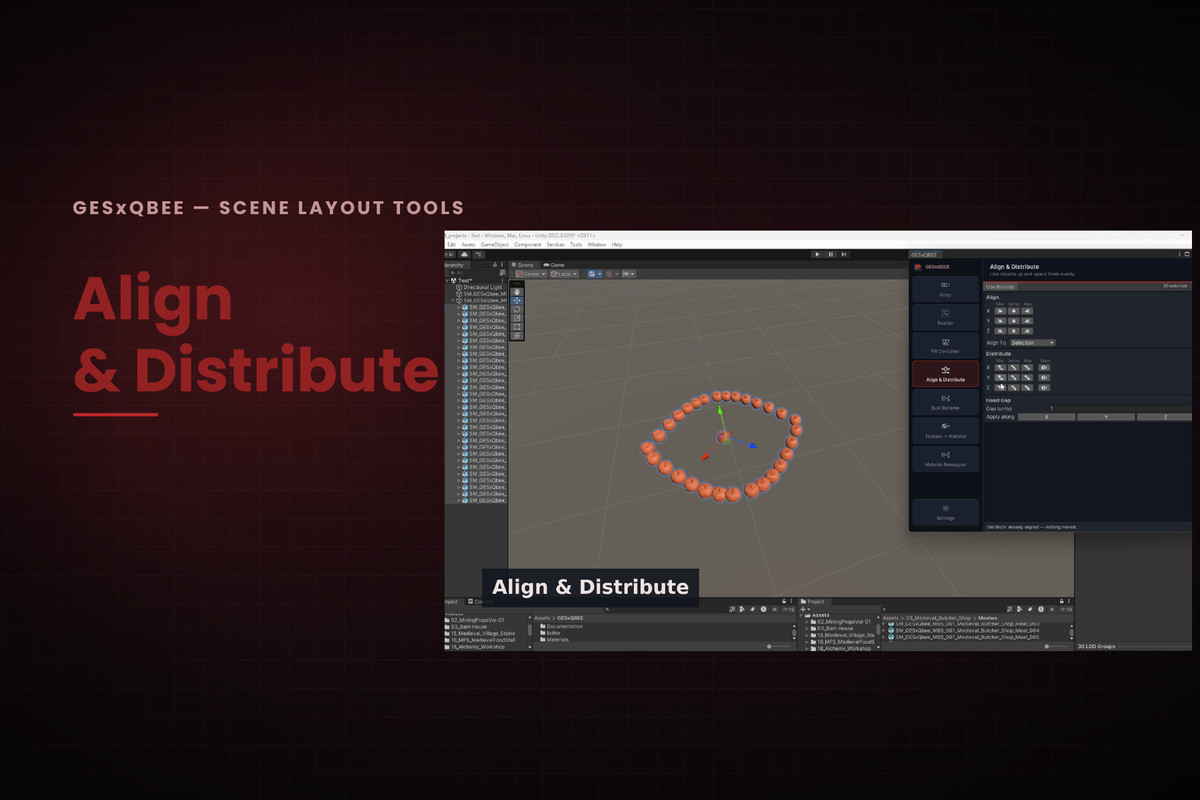This screenshot has height=800, width=1200.
Task: Align selection to Y Min
Action: 1000,321
